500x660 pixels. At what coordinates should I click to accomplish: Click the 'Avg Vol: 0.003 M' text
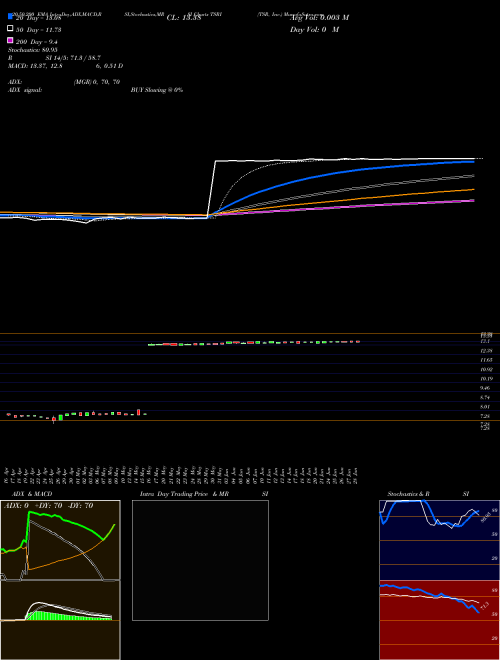[319, 18]
